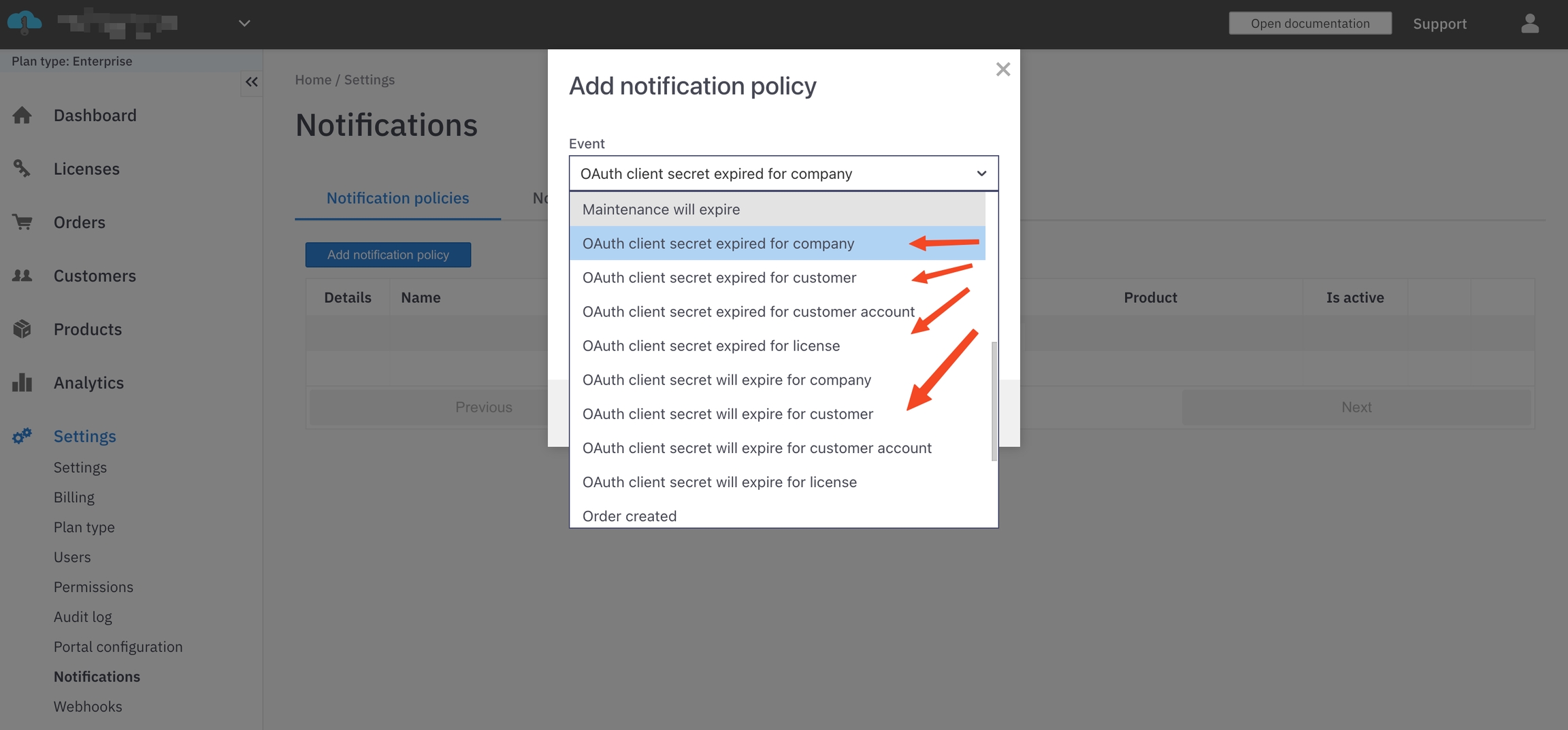This screenshot has width=1568, height=730.
Task: Select 'OAuth client secret expired for license'
Action: coord(710,346)
